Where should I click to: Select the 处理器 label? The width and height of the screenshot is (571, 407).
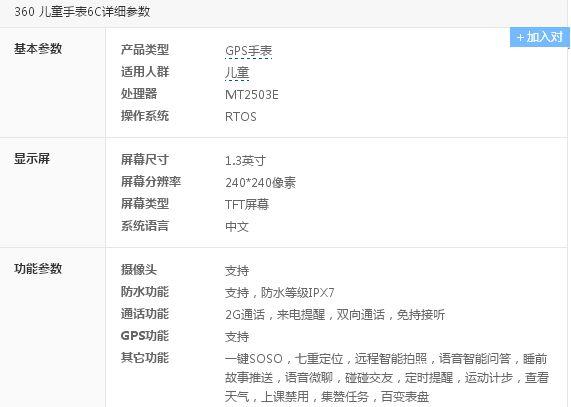pyautogui.click(x=139, y=94)
